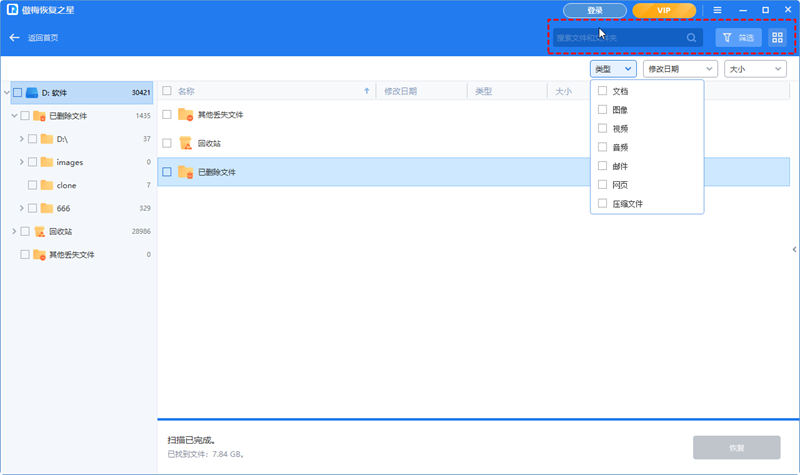Click the 回收站 icon in tree

pos(39,232)
